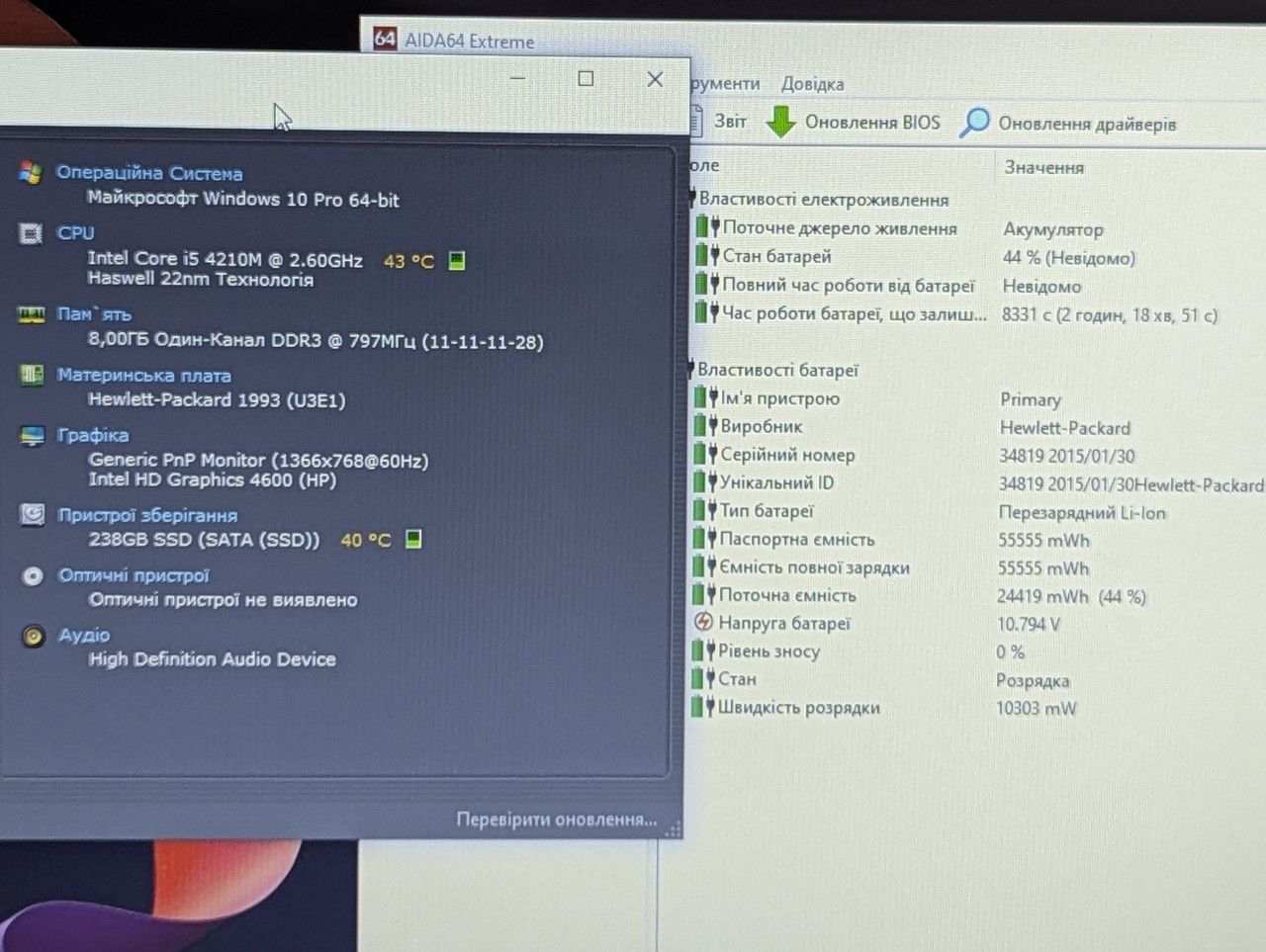Click the green CPU temperature indicator icon
The width and height of the screenshot is (1266, 952).
(x=457, y=261)
